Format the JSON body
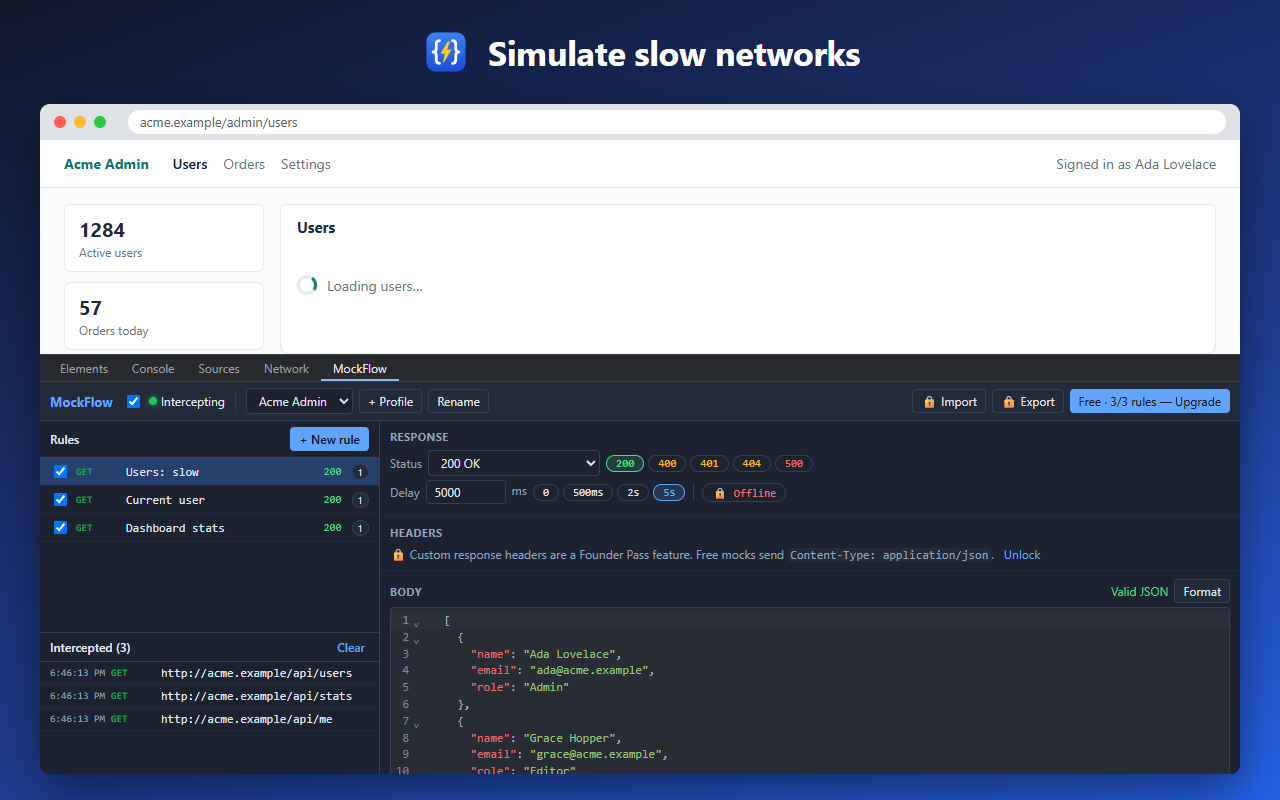Viewport: 1280px width, 800px height. (1202, 592)
